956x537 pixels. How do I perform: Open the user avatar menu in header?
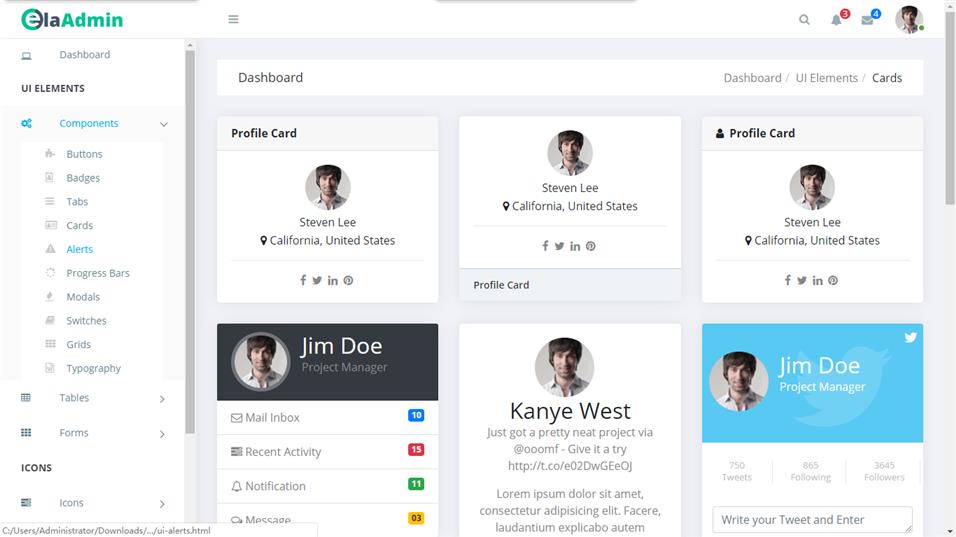pos(908,20)
